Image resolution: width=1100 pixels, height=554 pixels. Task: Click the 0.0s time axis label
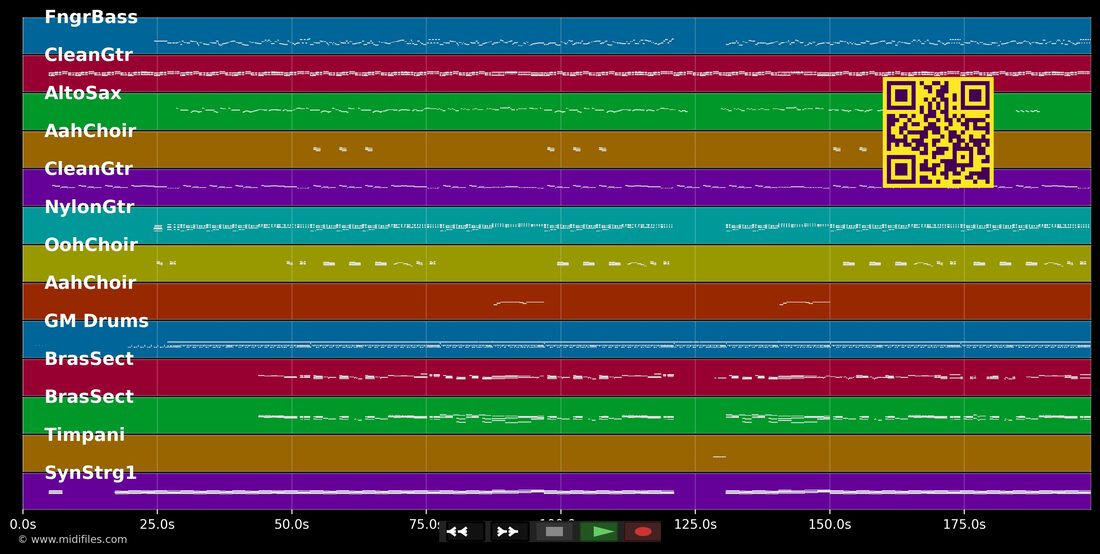click(x=23, y=524)
